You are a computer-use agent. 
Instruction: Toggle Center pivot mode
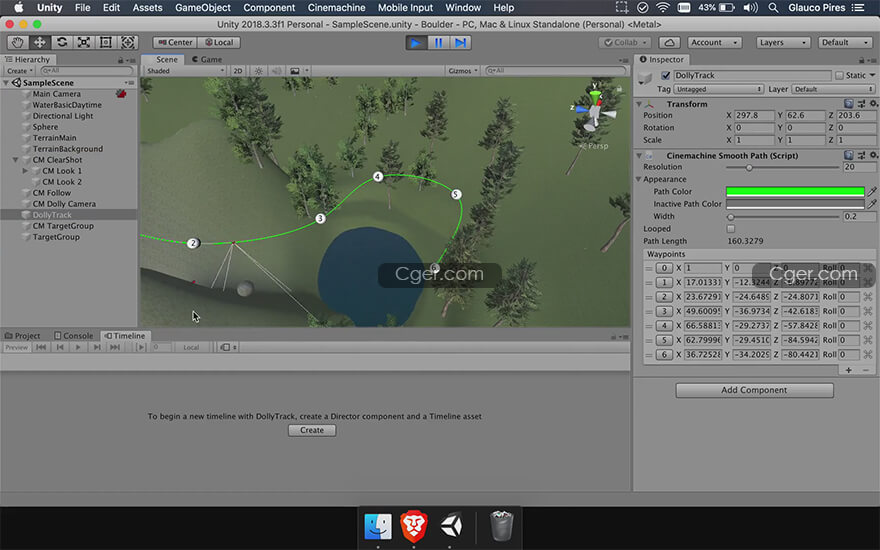click(175, 43)
